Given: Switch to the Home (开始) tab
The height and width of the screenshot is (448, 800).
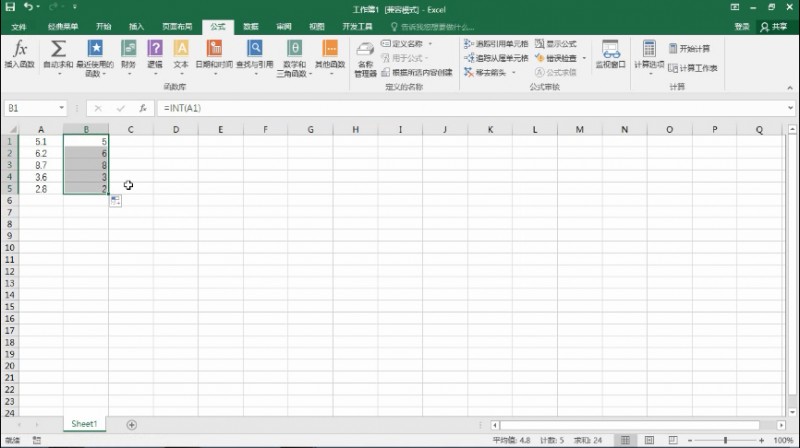Looking at the screenshot, I should (x=104, y=27).
